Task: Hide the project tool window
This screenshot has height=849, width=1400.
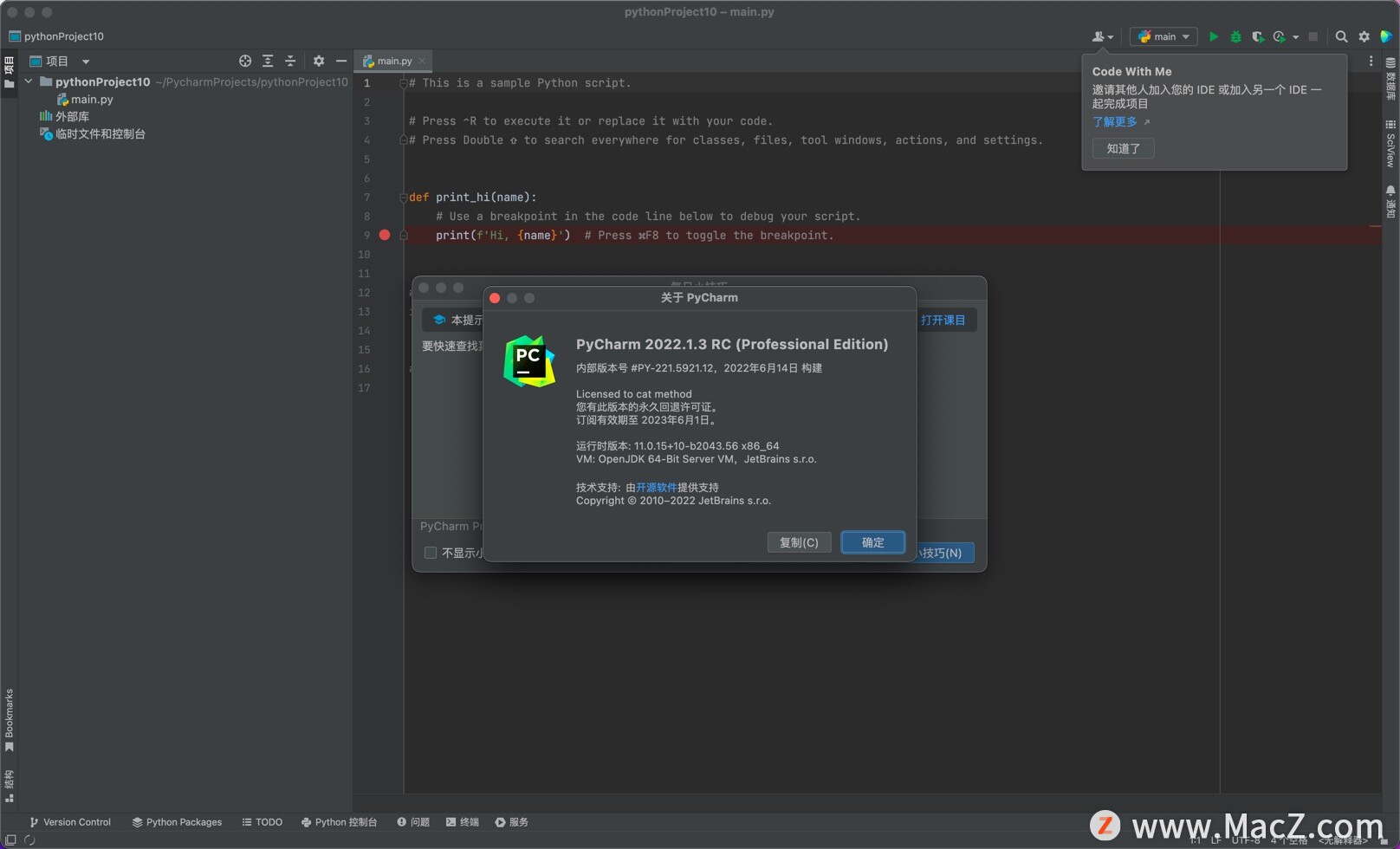Action: point(341,61)
